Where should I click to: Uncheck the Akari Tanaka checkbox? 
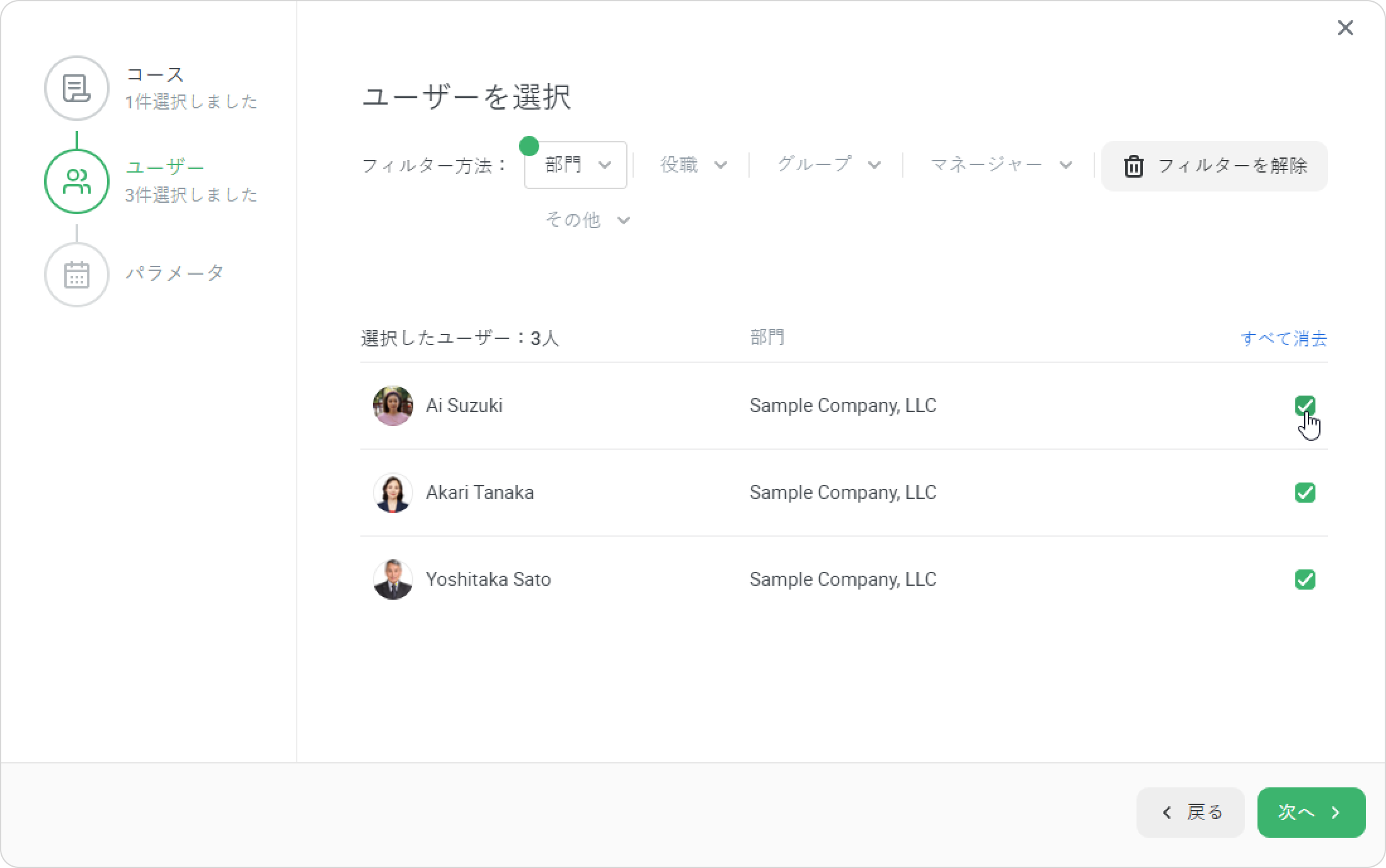coord(1305,493)
